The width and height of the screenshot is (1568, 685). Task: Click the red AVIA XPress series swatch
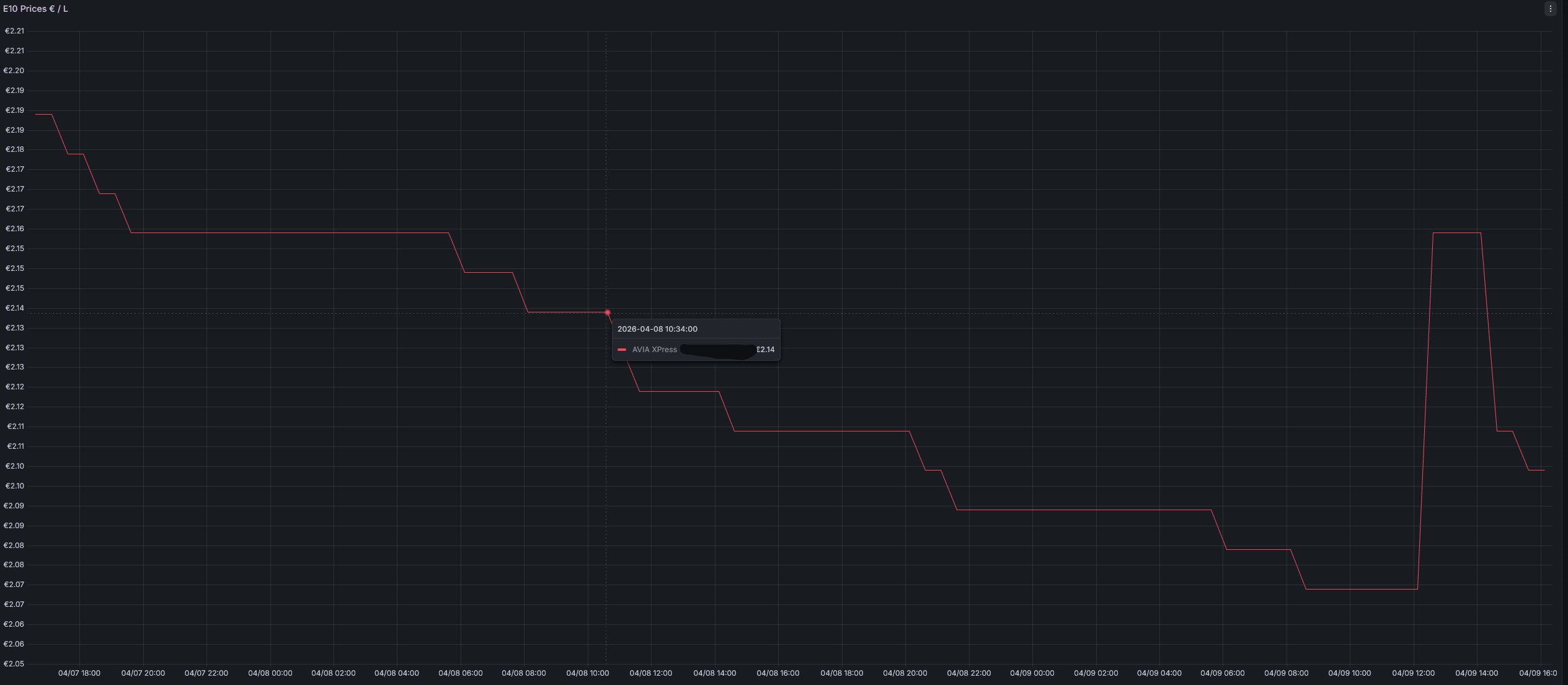[622, 350]
